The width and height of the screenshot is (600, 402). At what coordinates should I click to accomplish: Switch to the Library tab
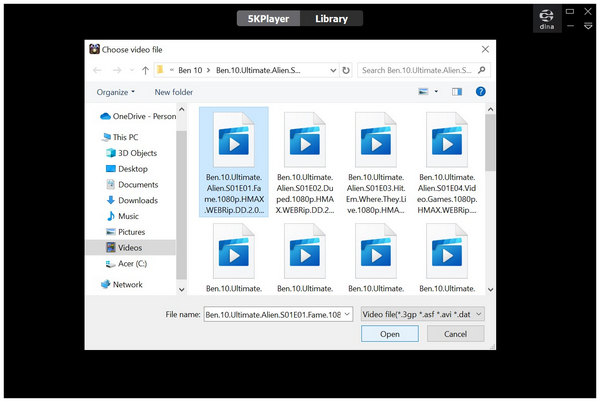(332, 18)
